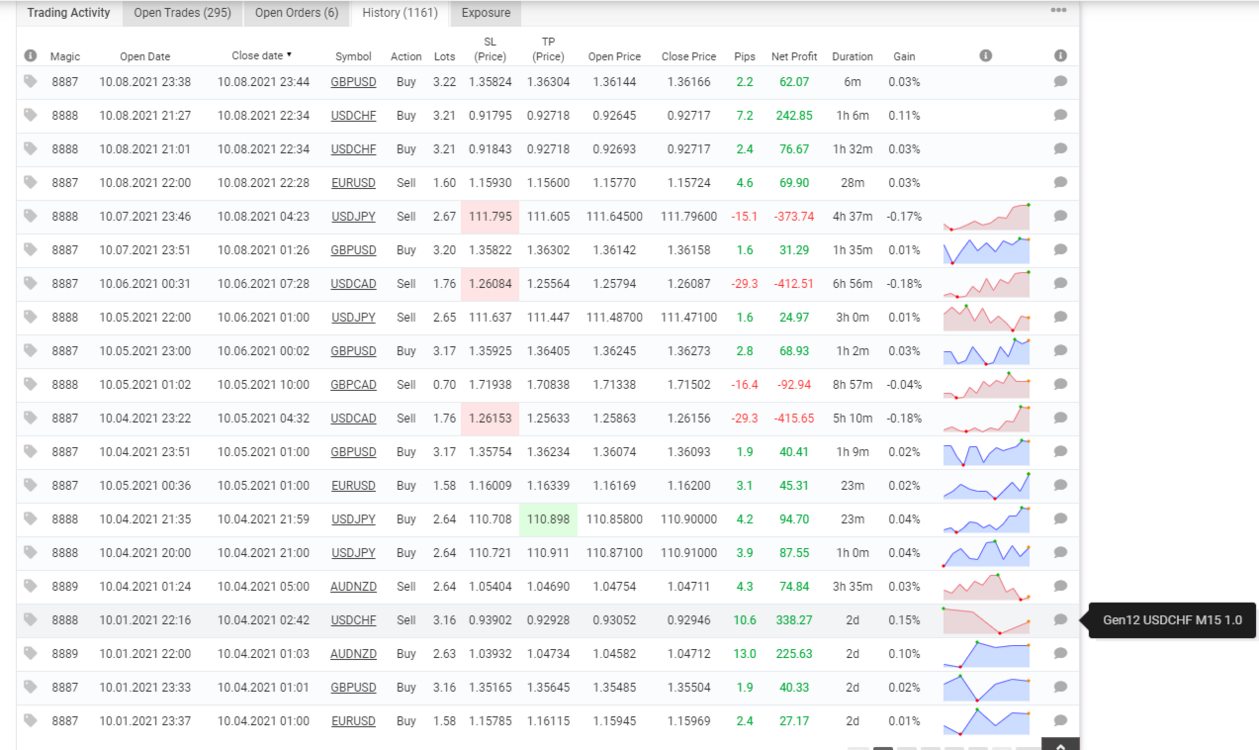Open comment bubble for USDJPY 24.97 row

(1060, 317)
